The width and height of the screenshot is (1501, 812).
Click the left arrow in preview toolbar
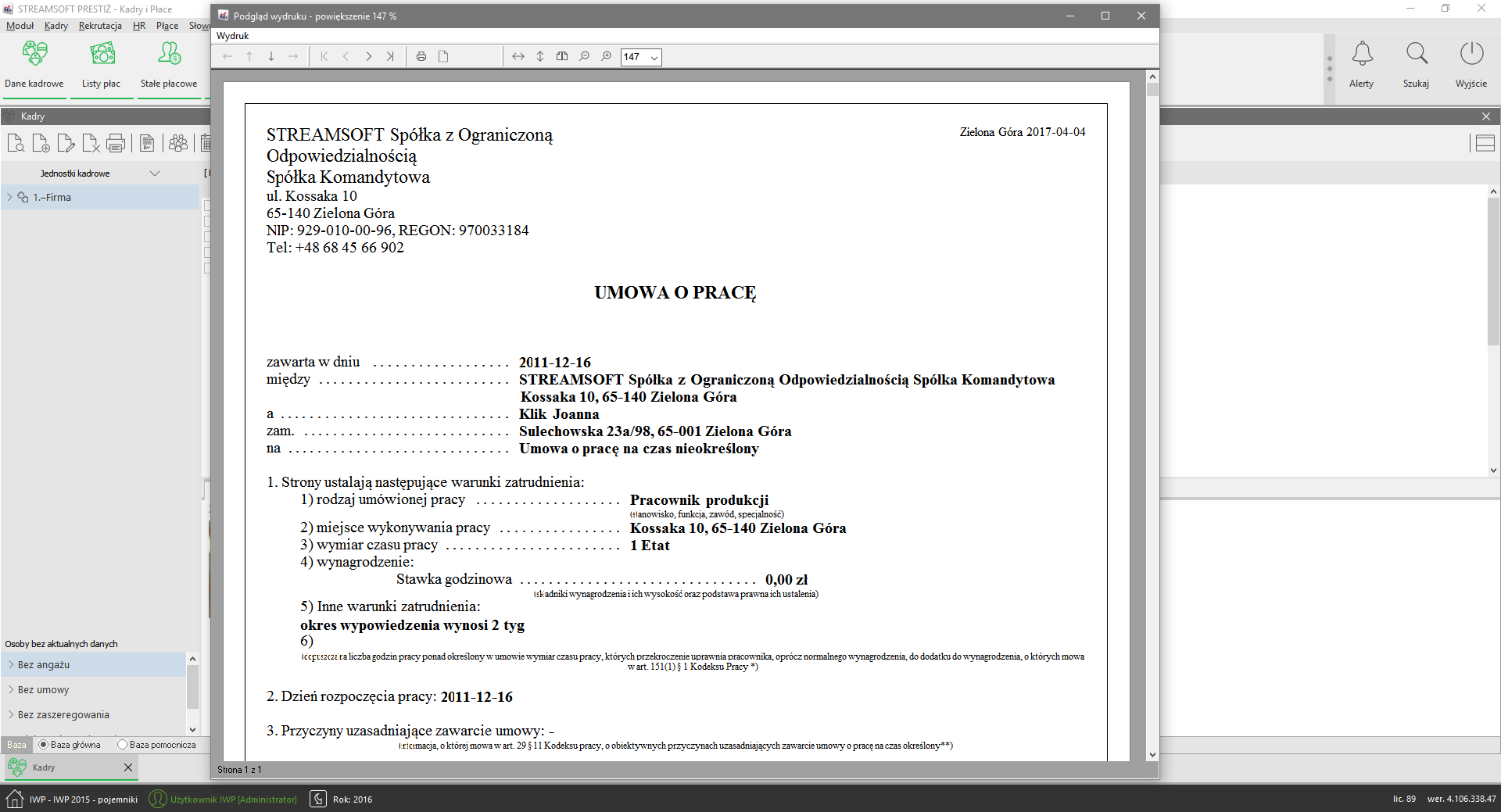coord(227,56)
